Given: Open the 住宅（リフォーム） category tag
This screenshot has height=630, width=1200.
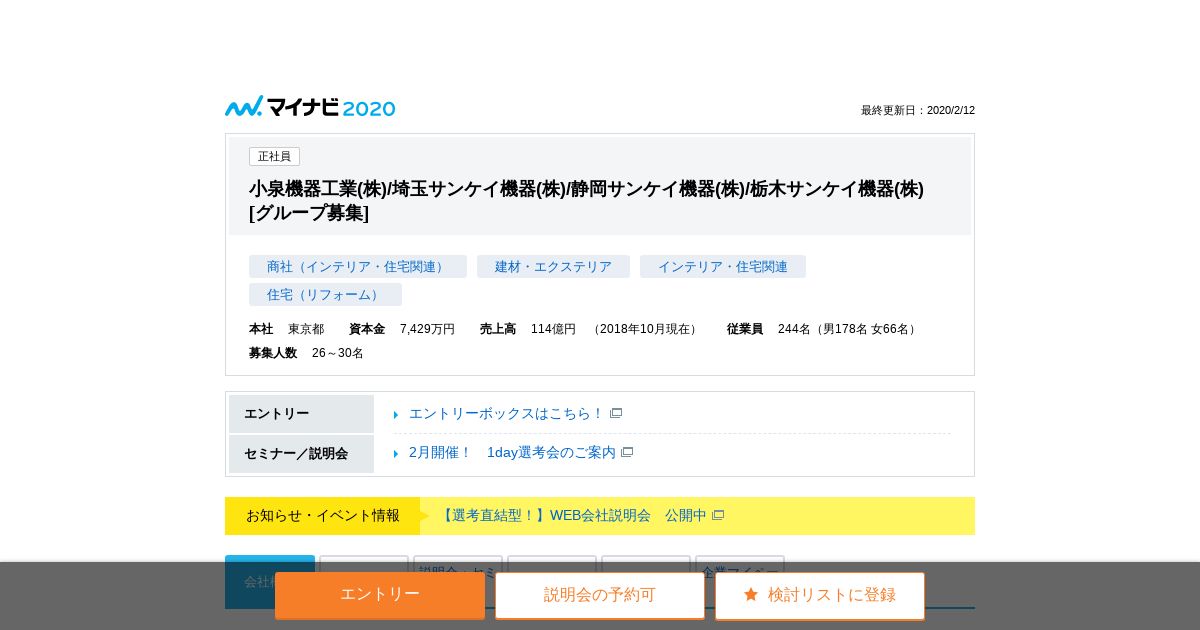Looking at the screenshot, I should tap(325, 295).
